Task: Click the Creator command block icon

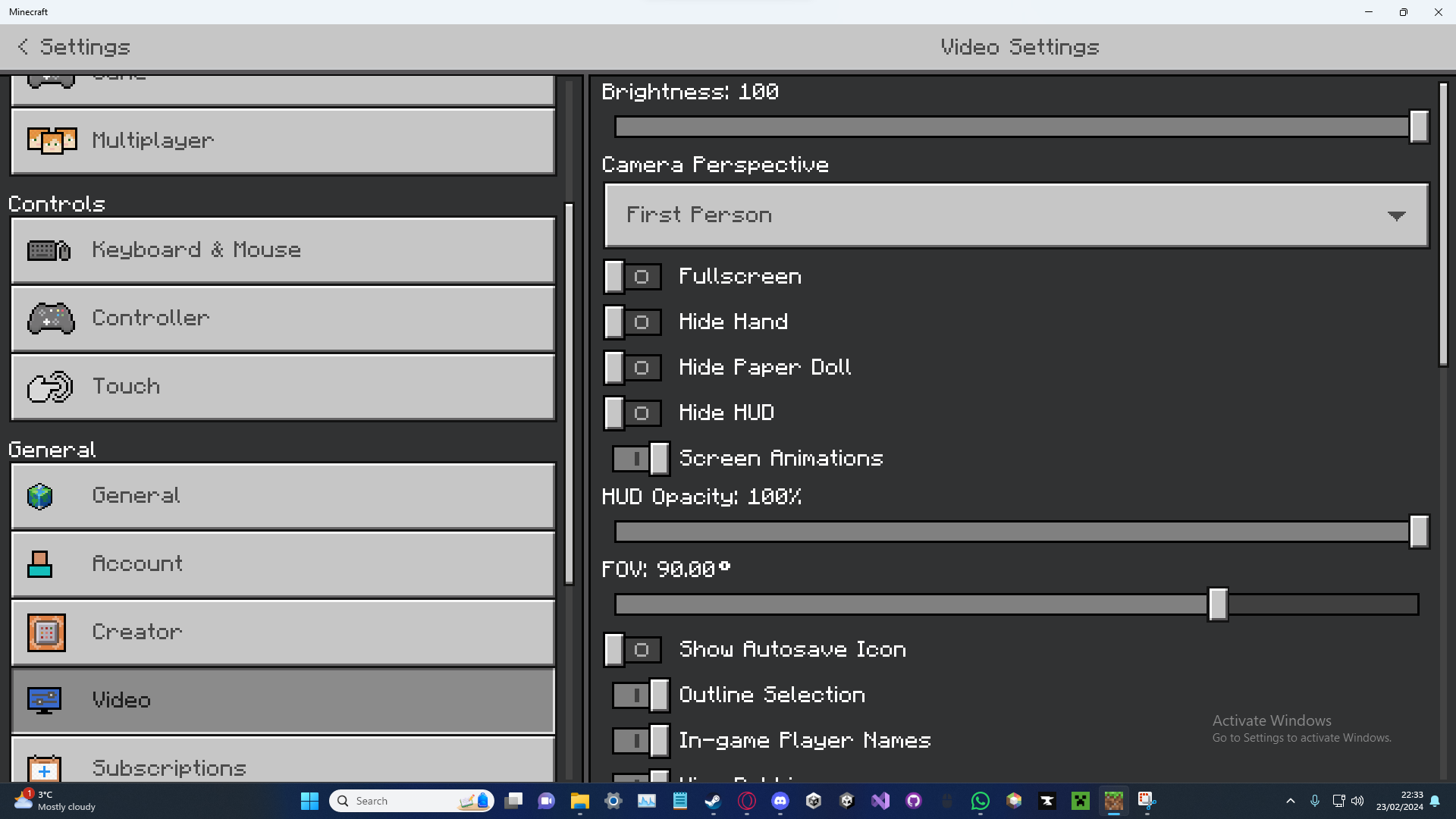Action: coord(46,632)
